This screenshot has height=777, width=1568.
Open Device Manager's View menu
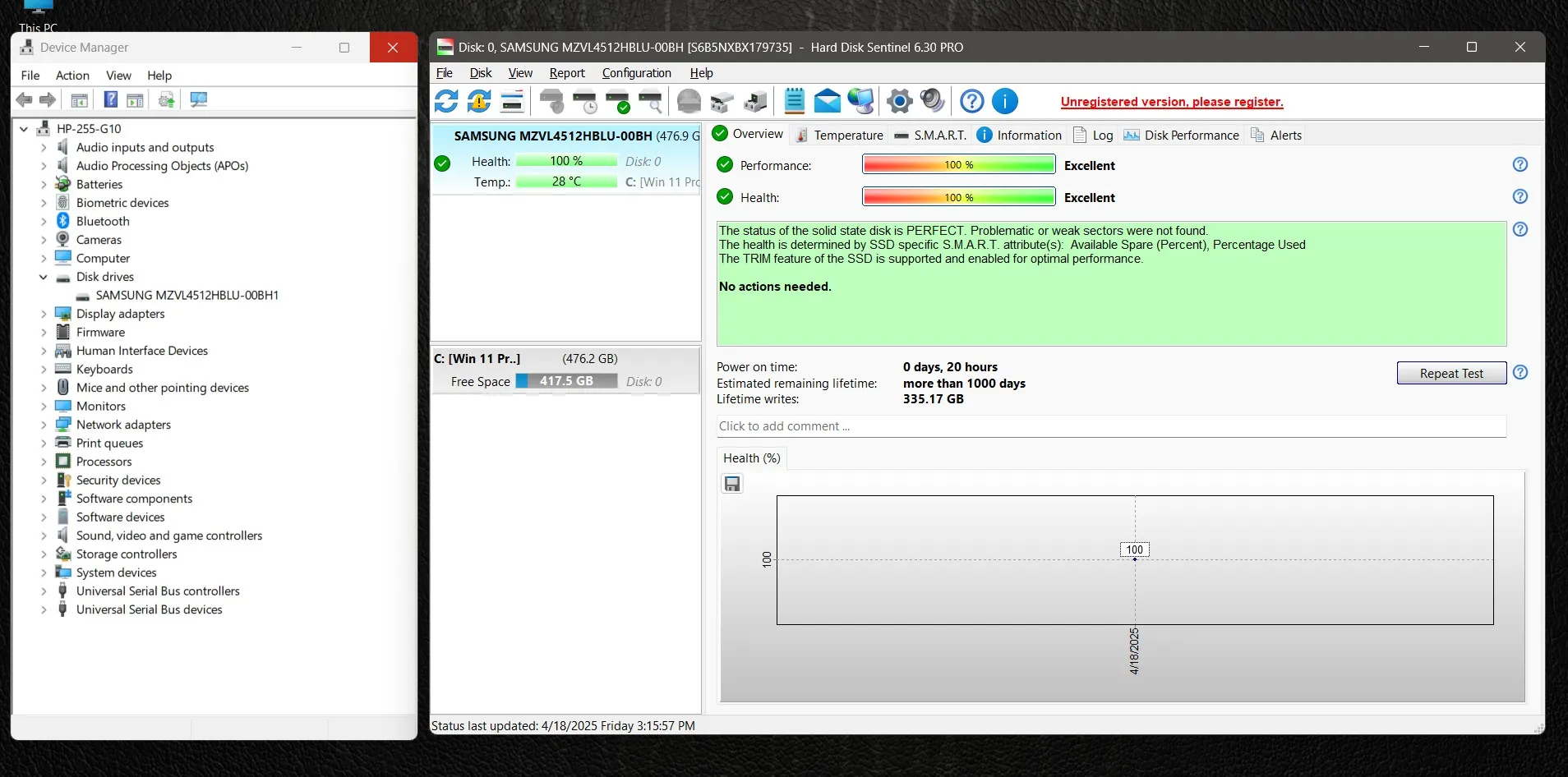(118, 76)
